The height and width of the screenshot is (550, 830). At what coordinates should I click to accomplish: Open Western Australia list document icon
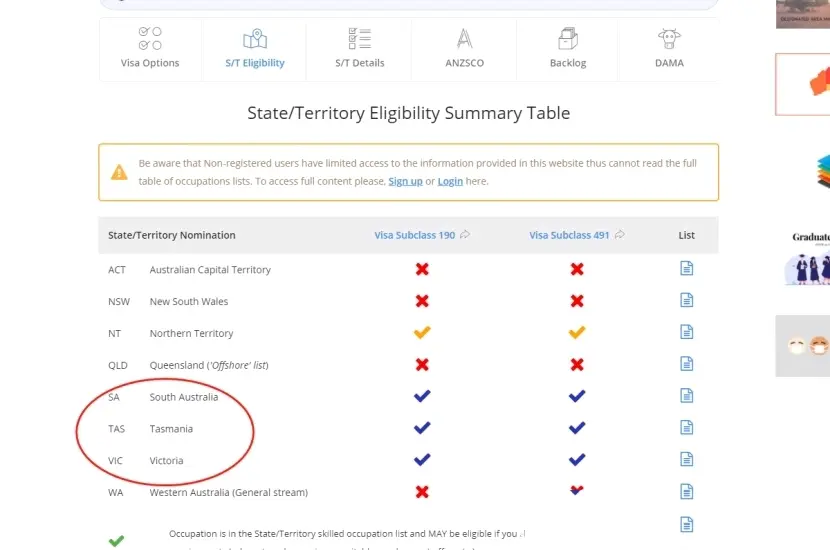[x=687, y=492]
